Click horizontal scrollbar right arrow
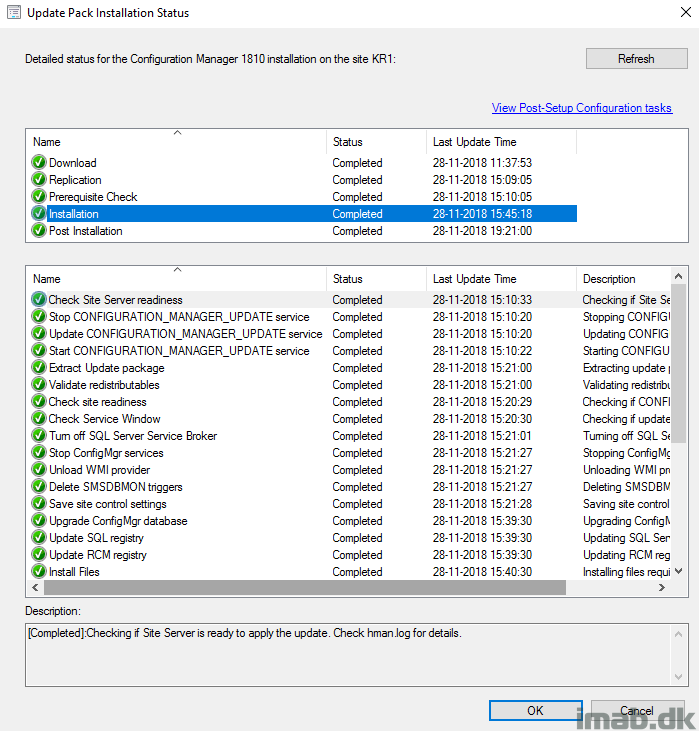The width and height of the screenshot is (699, 731). point(662,587)
